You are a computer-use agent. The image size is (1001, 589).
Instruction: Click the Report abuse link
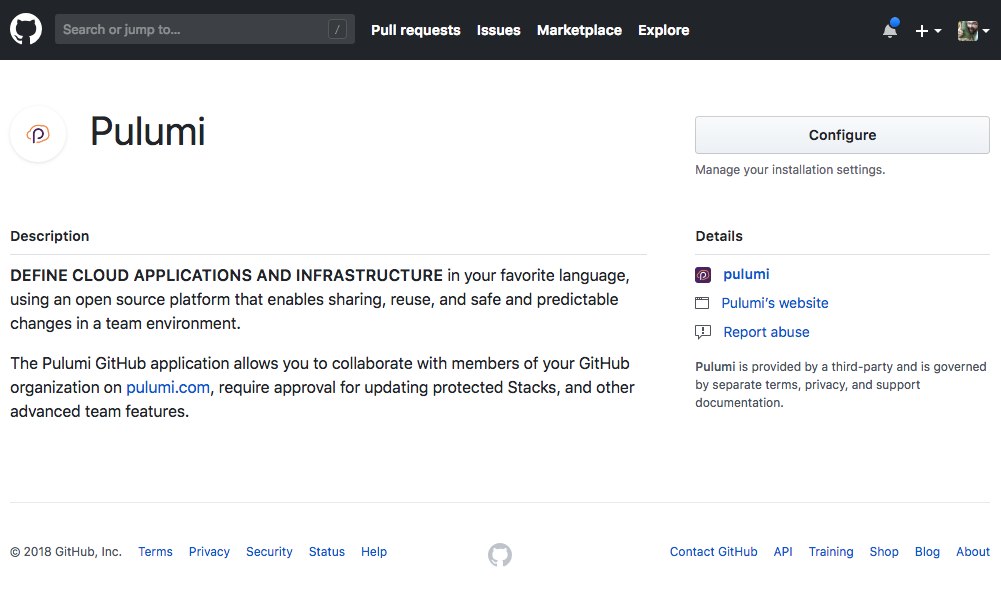[x=766, y=332]
